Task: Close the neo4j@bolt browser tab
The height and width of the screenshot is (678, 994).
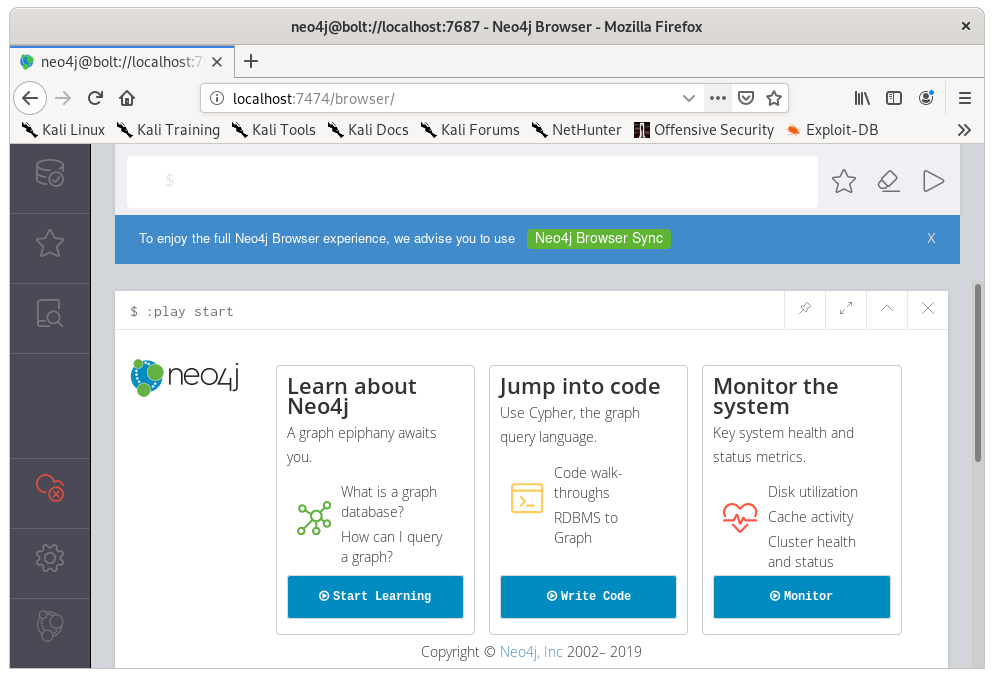Action: click(217, 62)
